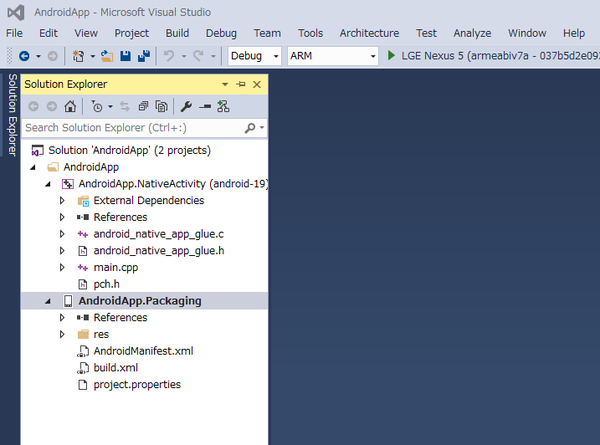Close the Solution Explorer panel
The width and height of the screenshot is (600, 445).
(257, 84)
